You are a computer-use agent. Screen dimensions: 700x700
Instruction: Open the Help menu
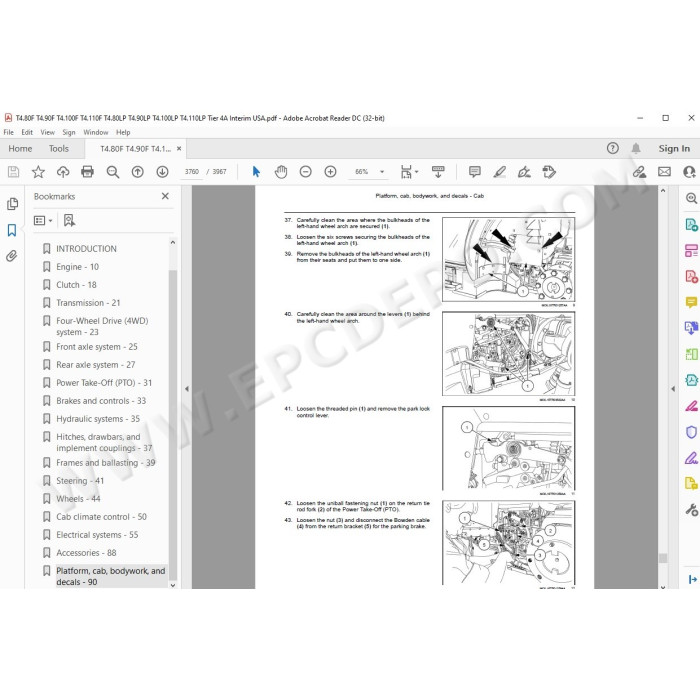(x=123, y=132)
